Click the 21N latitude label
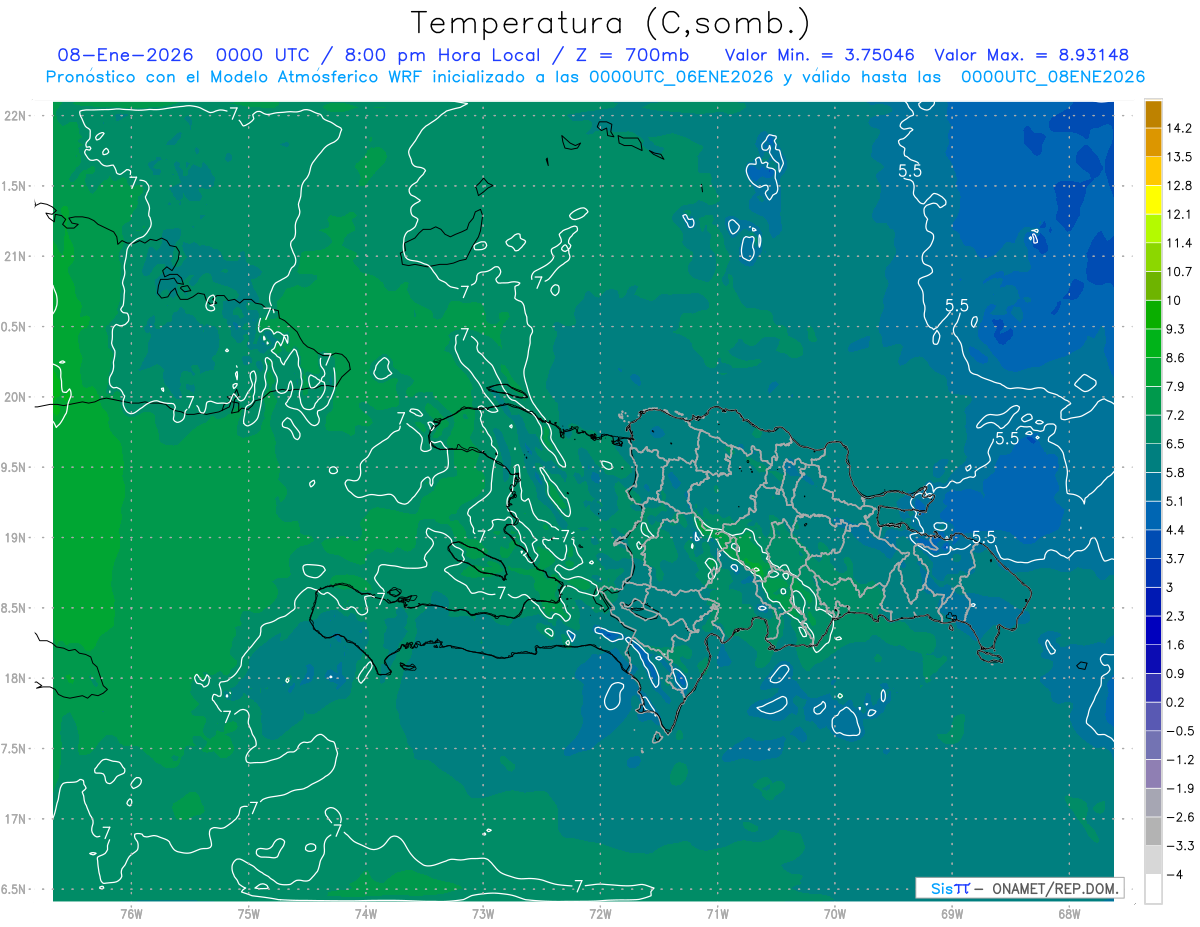This screenshot has width=1200, height=927. click(x=14, y=257)
